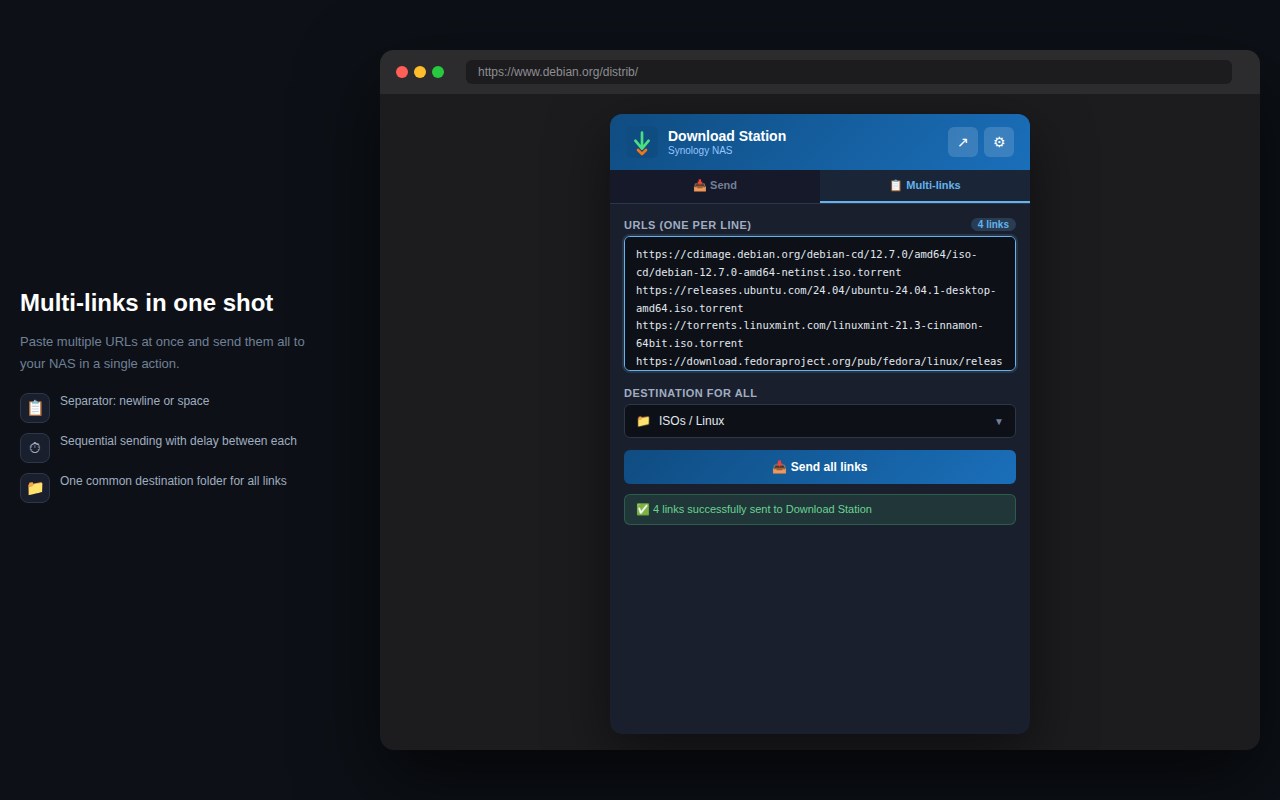Screen dimensions: 1280x800
Task: Click the folder icon in destination dropdown
Action: click(643, 421)
